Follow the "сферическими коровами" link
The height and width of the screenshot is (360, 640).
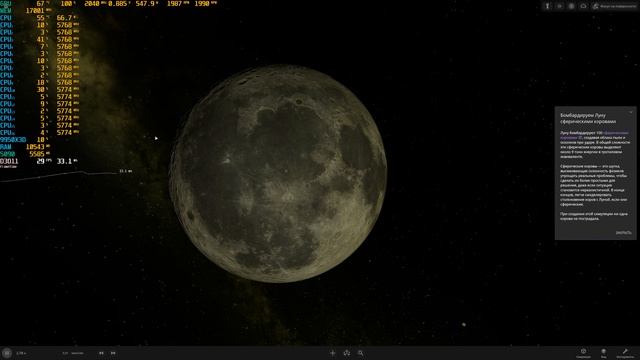pyautogui.click(x=595, y=135)
